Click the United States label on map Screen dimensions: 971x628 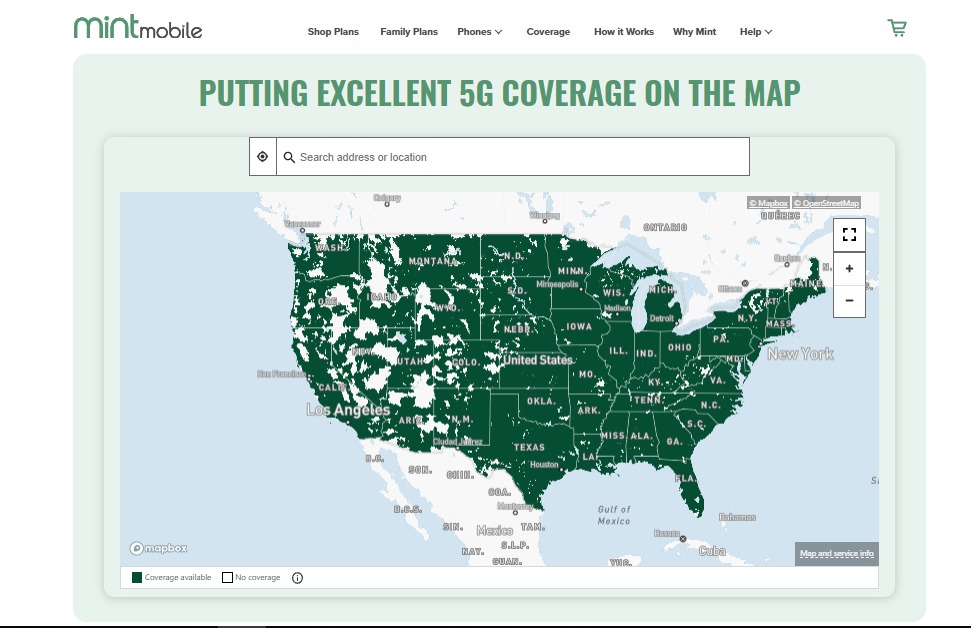(538, 360)
